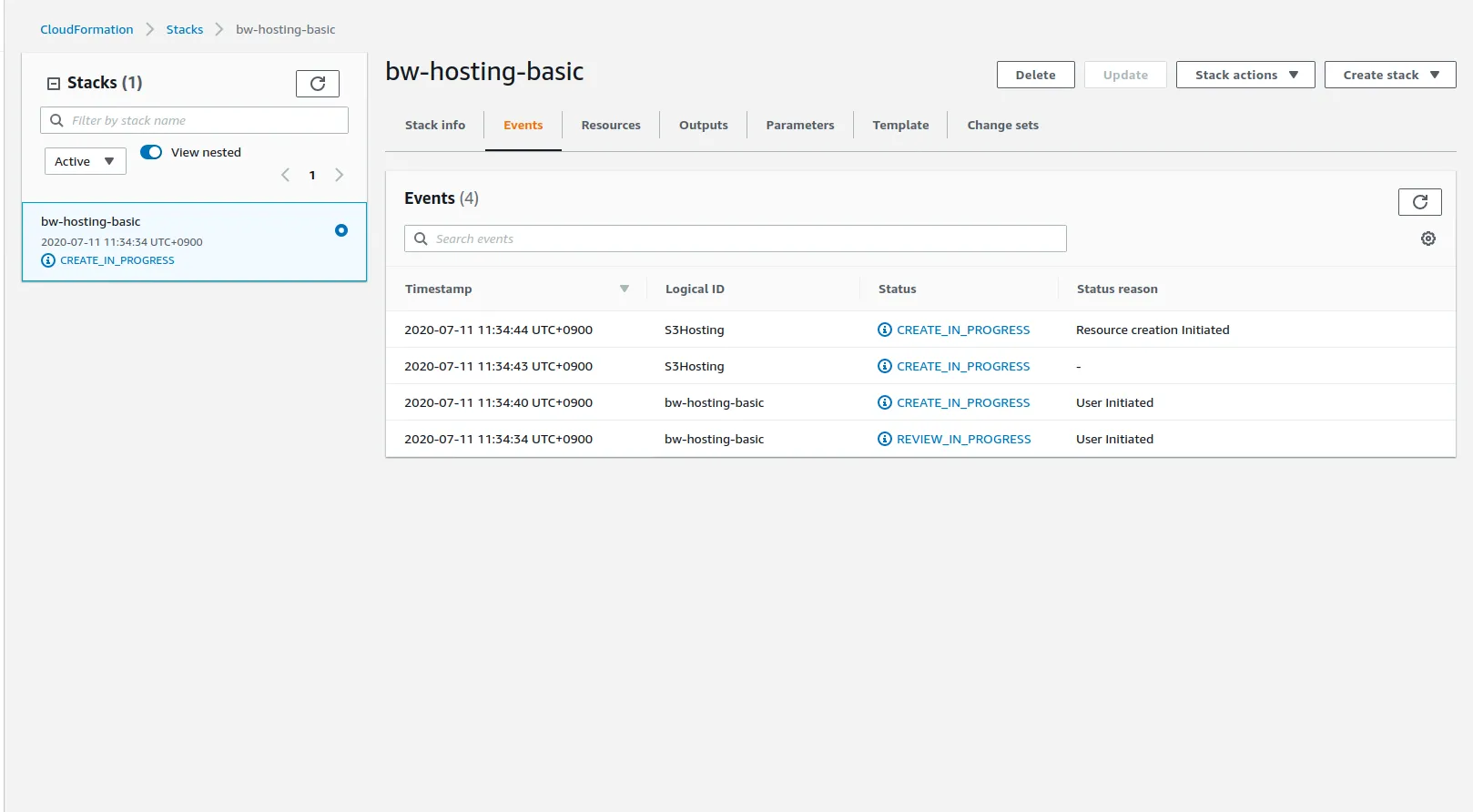Click the search events magnifier icon
This screenshot has width=1473, height=812.
421,239
